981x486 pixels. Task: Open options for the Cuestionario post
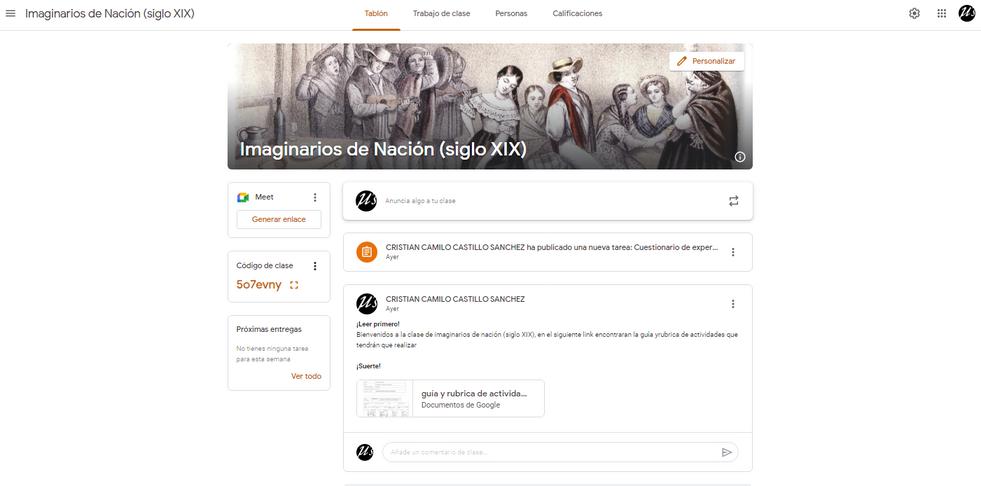point(733,252)
